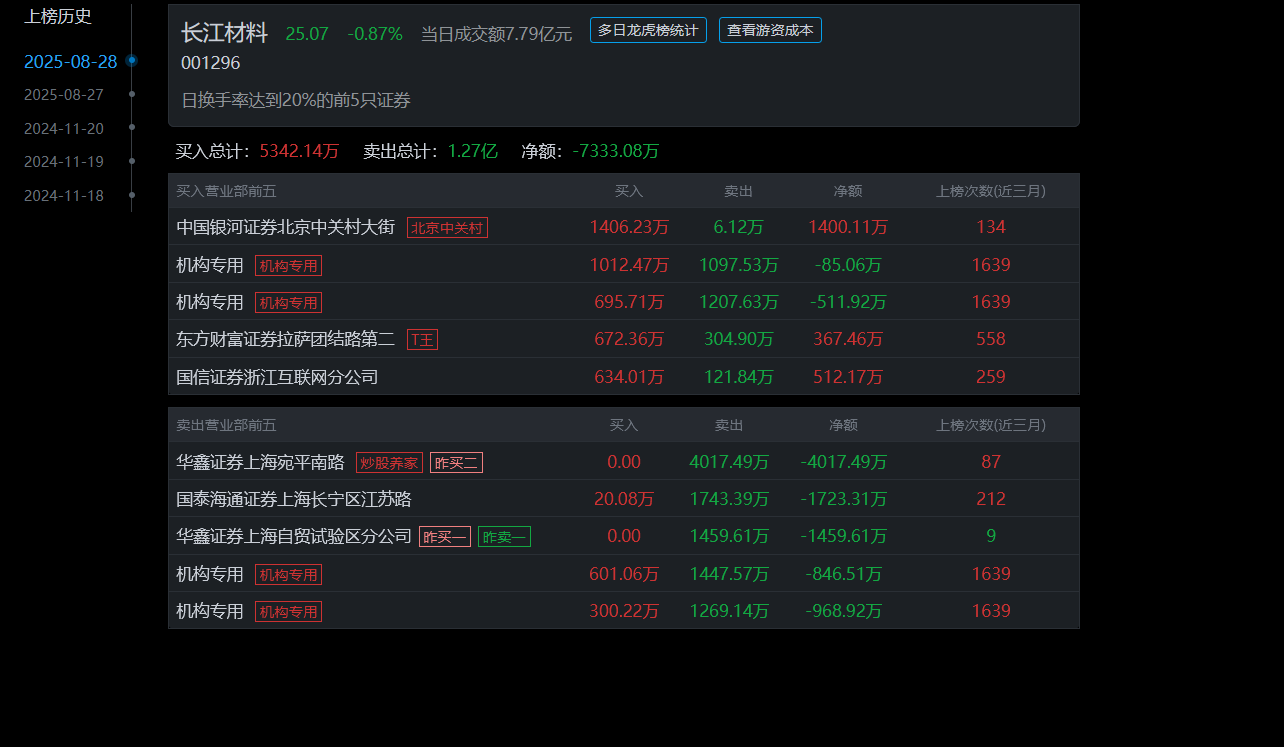Click the listing count 558
This screenshot has width=1284, height=747.
click(x=991, y=339)
